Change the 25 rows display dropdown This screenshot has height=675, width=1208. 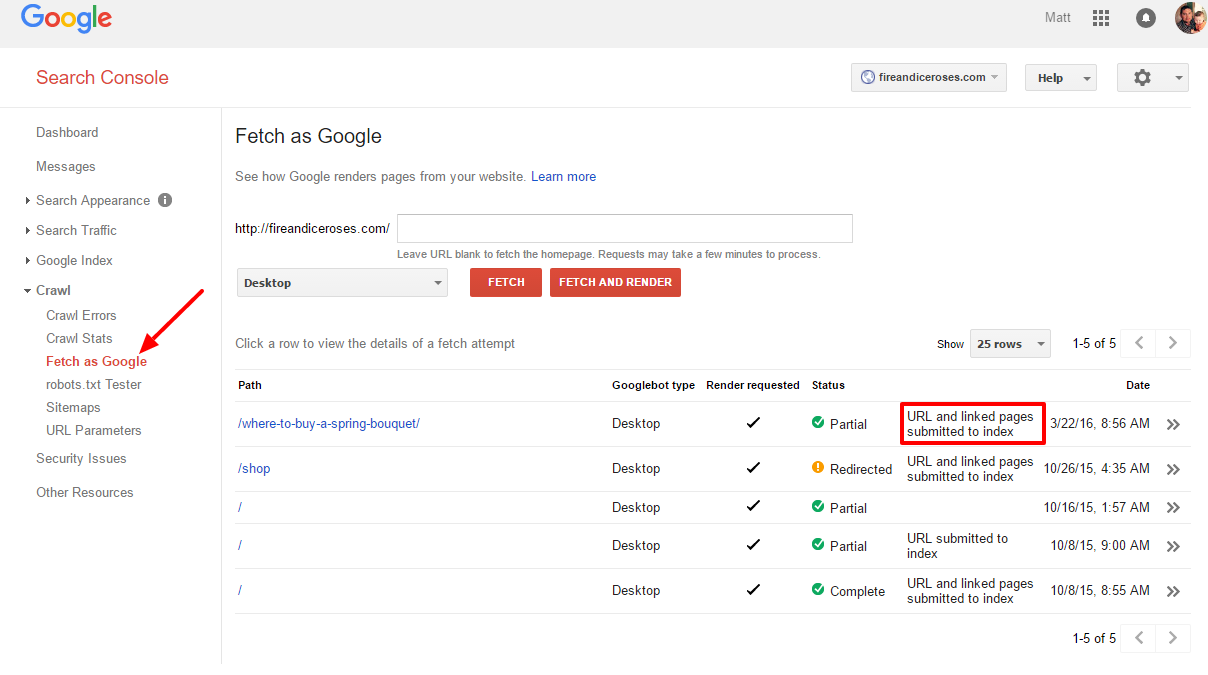click(x=1009, y=344)
